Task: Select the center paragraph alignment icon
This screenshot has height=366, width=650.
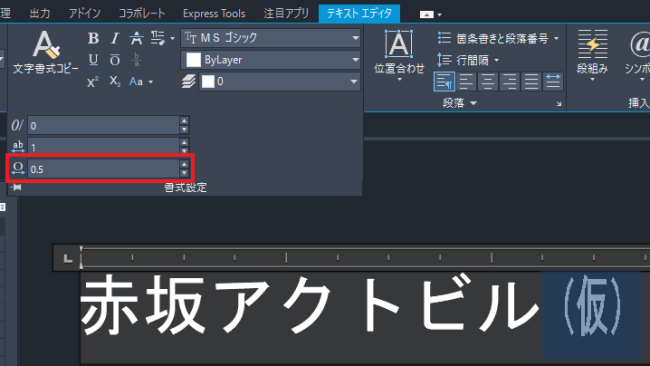Action: [488, 82]
